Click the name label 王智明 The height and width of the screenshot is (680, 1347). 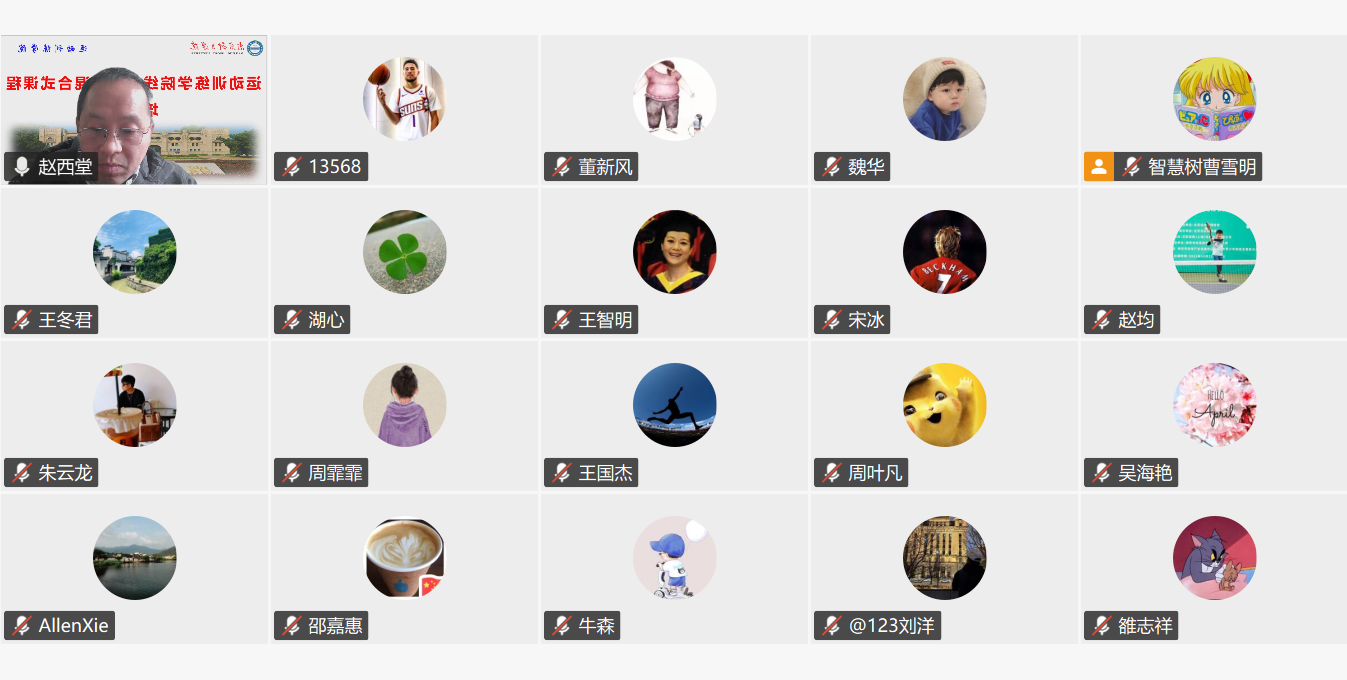coord(605,320)
